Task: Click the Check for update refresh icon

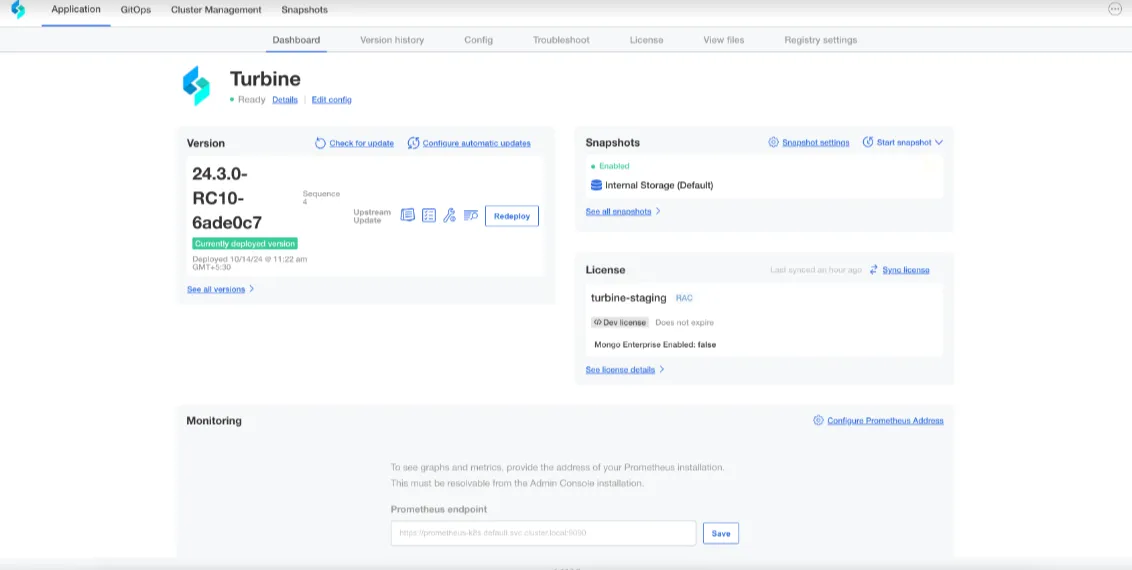Action: [x=321, y=143]
